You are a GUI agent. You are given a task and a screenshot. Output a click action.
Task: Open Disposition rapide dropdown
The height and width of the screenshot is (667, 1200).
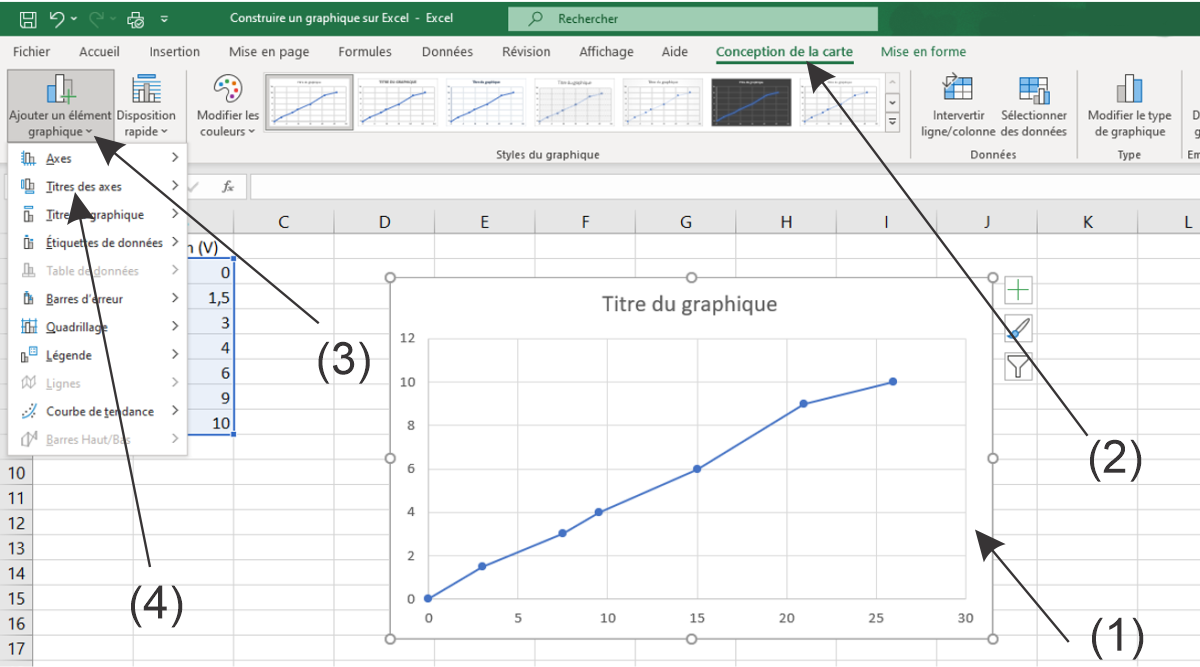click(x=146, y=105)
